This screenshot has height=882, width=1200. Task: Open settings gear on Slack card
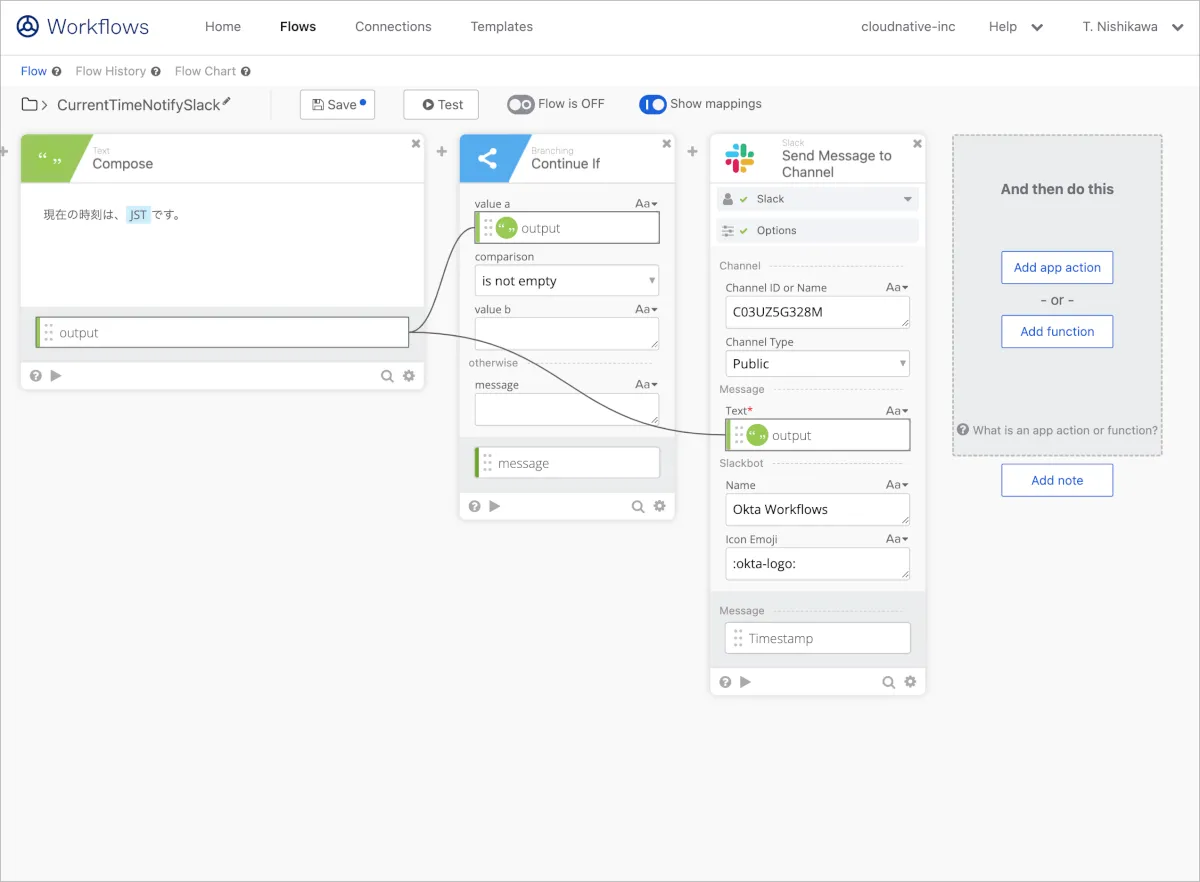tap(910, 682)
